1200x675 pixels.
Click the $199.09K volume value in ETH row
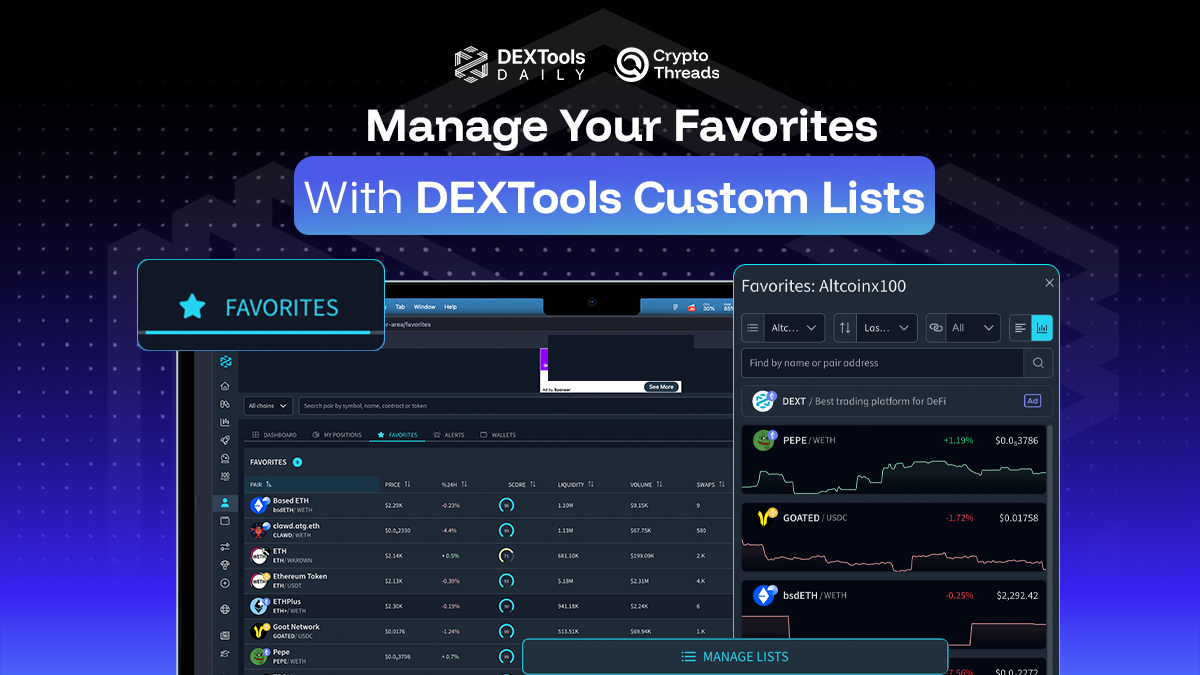[642, 556]
